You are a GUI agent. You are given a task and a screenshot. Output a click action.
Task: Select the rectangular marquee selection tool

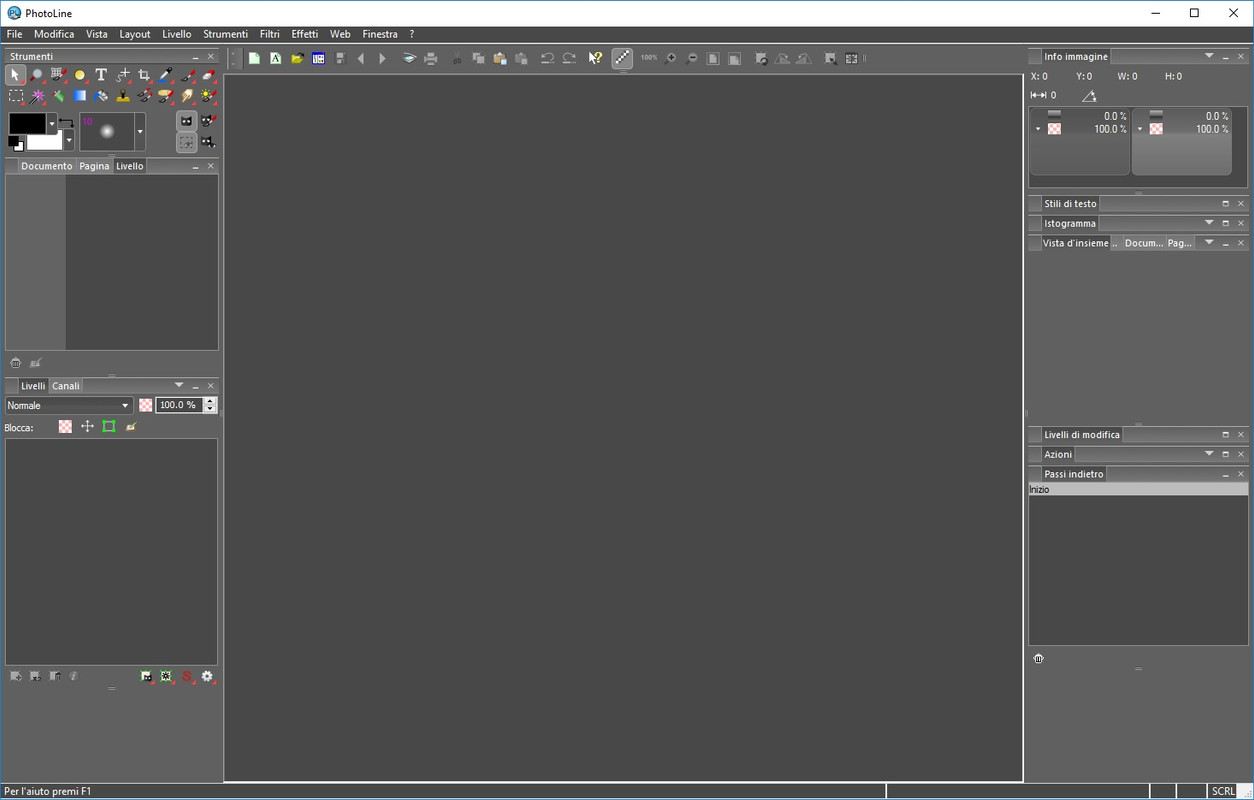coord(15,96)
